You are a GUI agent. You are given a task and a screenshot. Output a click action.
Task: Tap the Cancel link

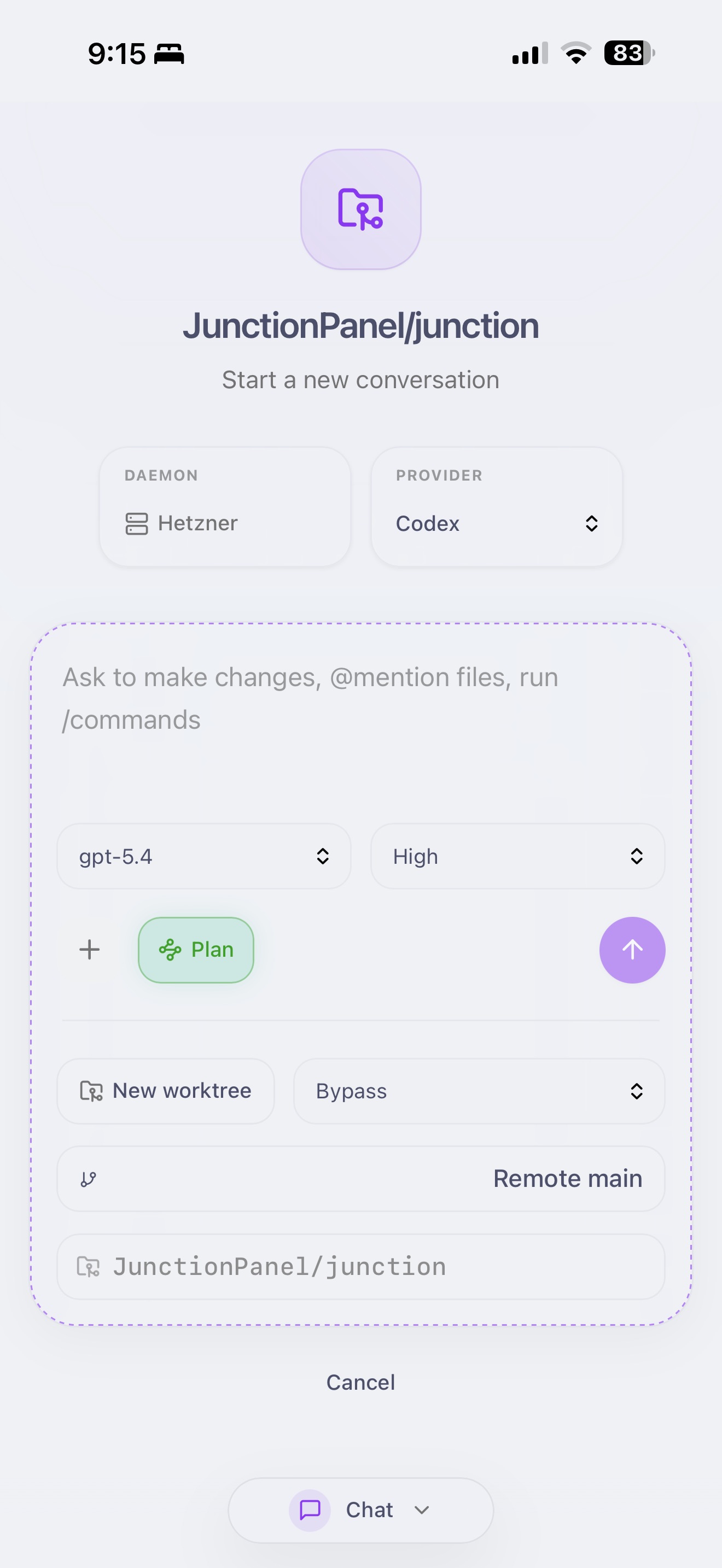click(361, 1382)
